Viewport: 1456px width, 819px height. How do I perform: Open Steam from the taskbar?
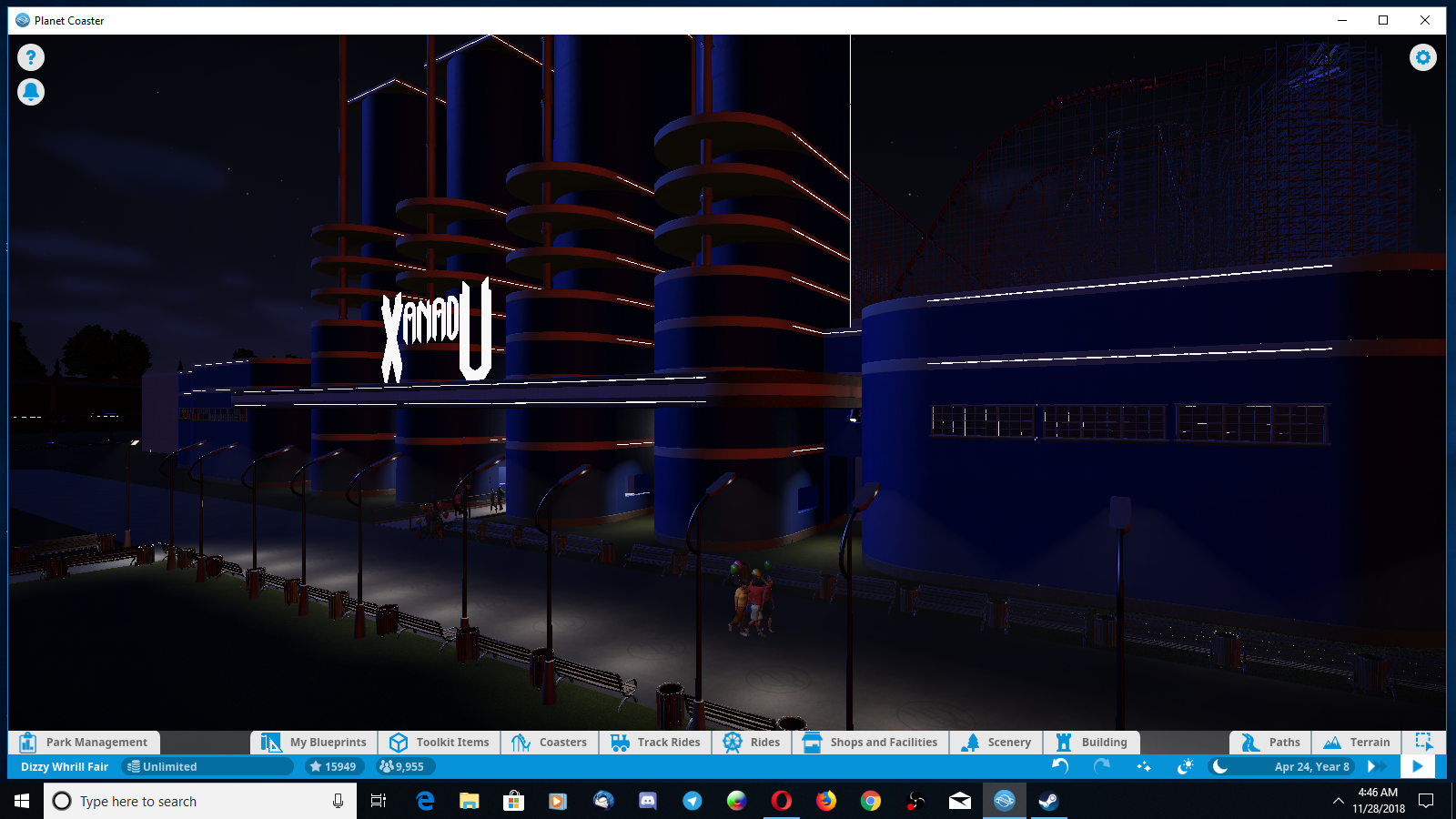pos(1048,801)
